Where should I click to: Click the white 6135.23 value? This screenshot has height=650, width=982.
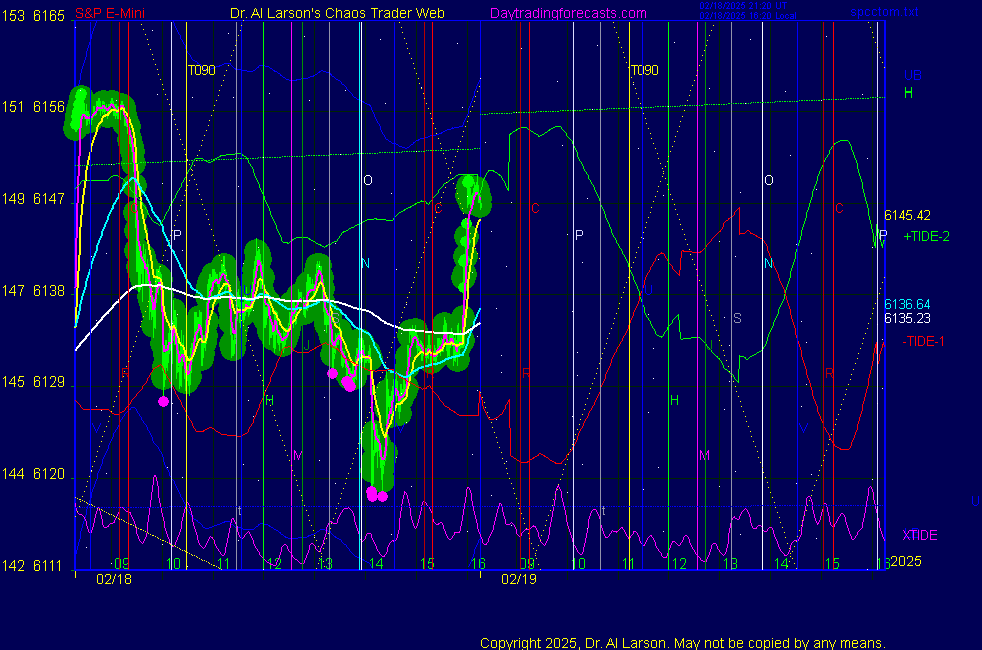pos(907,318)
